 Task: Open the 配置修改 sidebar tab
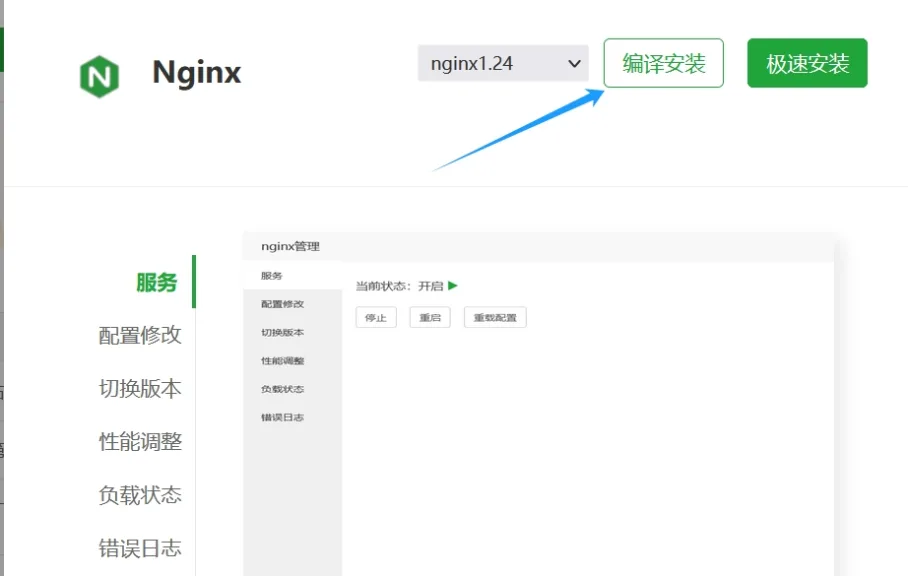click(140, 335)
